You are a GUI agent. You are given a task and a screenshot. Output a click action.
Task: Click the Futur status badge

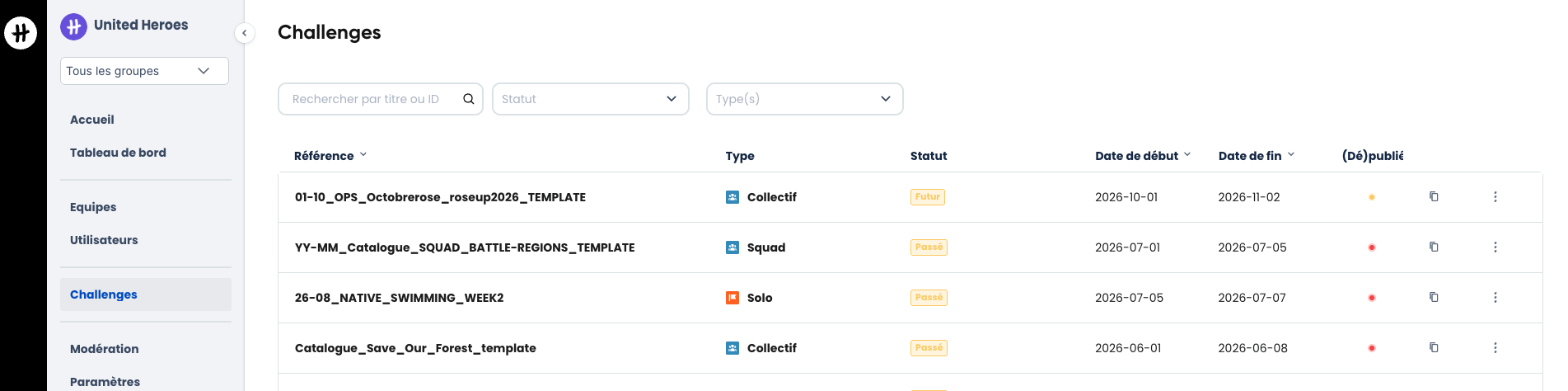(x=928, y=197)
